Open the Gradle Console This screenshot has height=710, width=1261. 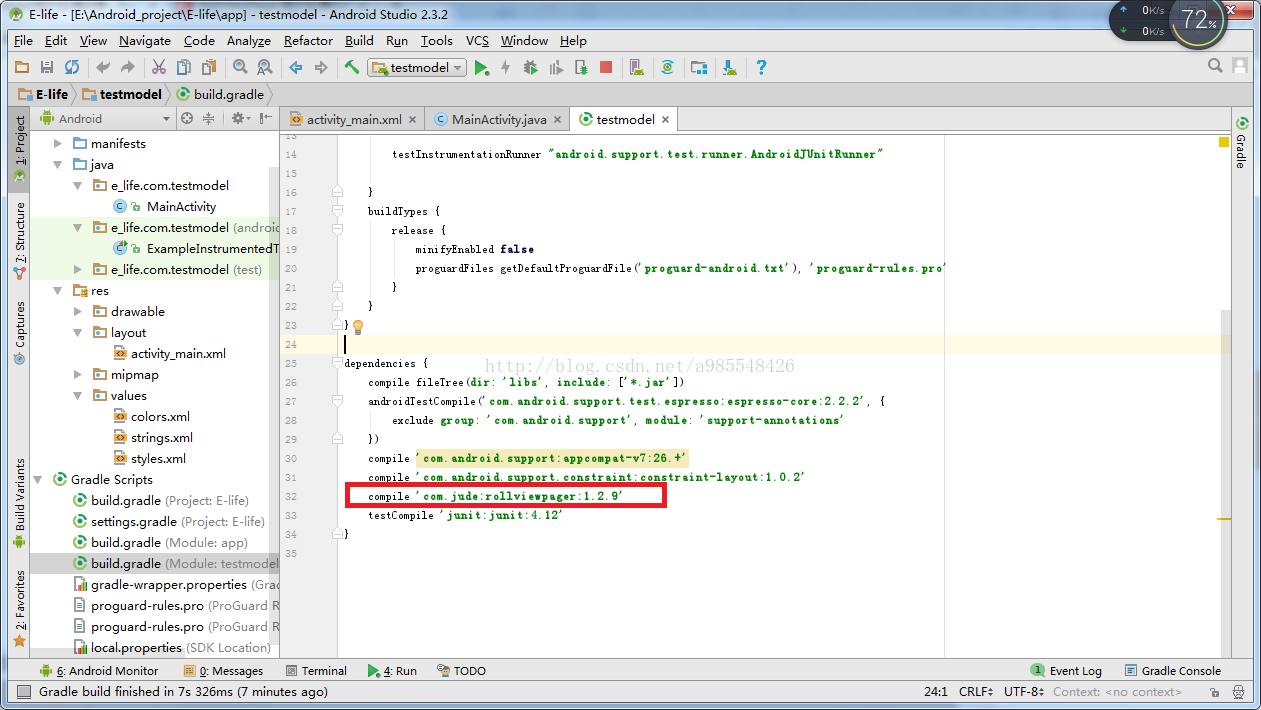[x=1173, y=671]
